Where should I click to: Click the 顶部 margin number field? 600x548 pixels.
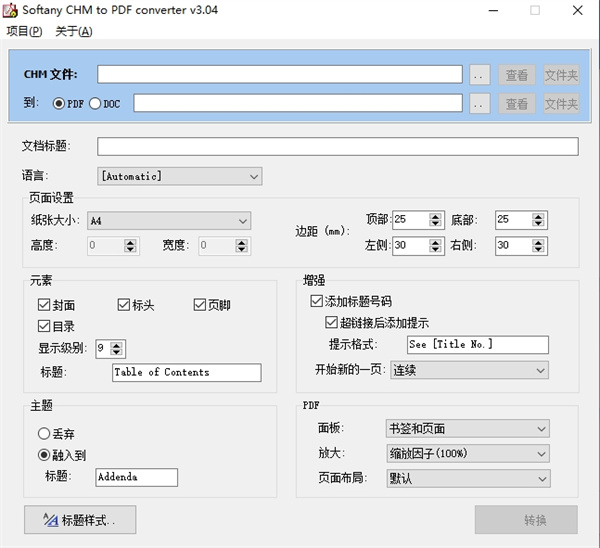click(411, 220)
